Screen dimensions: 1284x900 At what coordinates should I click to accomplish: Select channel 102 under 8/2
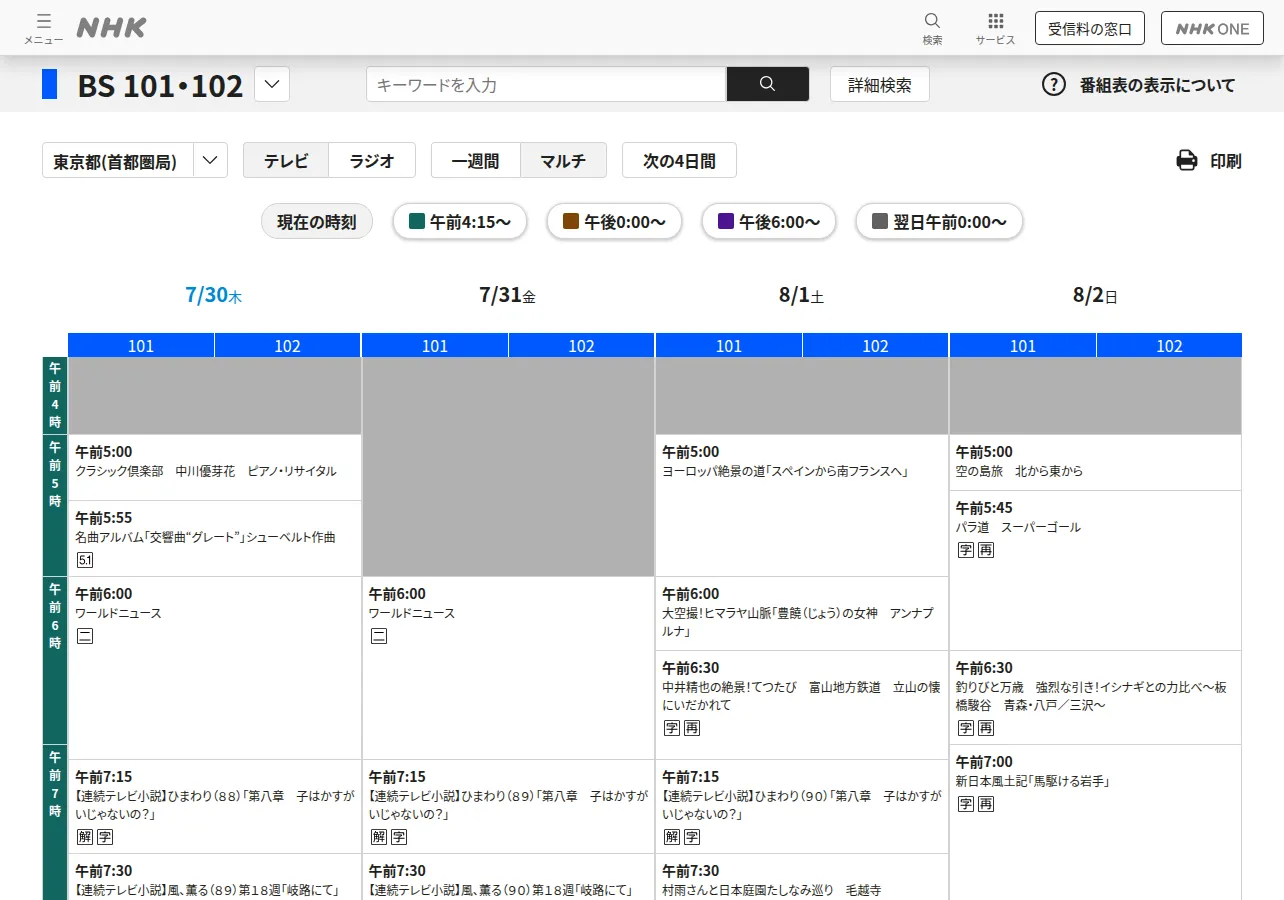click(1169, 345)
